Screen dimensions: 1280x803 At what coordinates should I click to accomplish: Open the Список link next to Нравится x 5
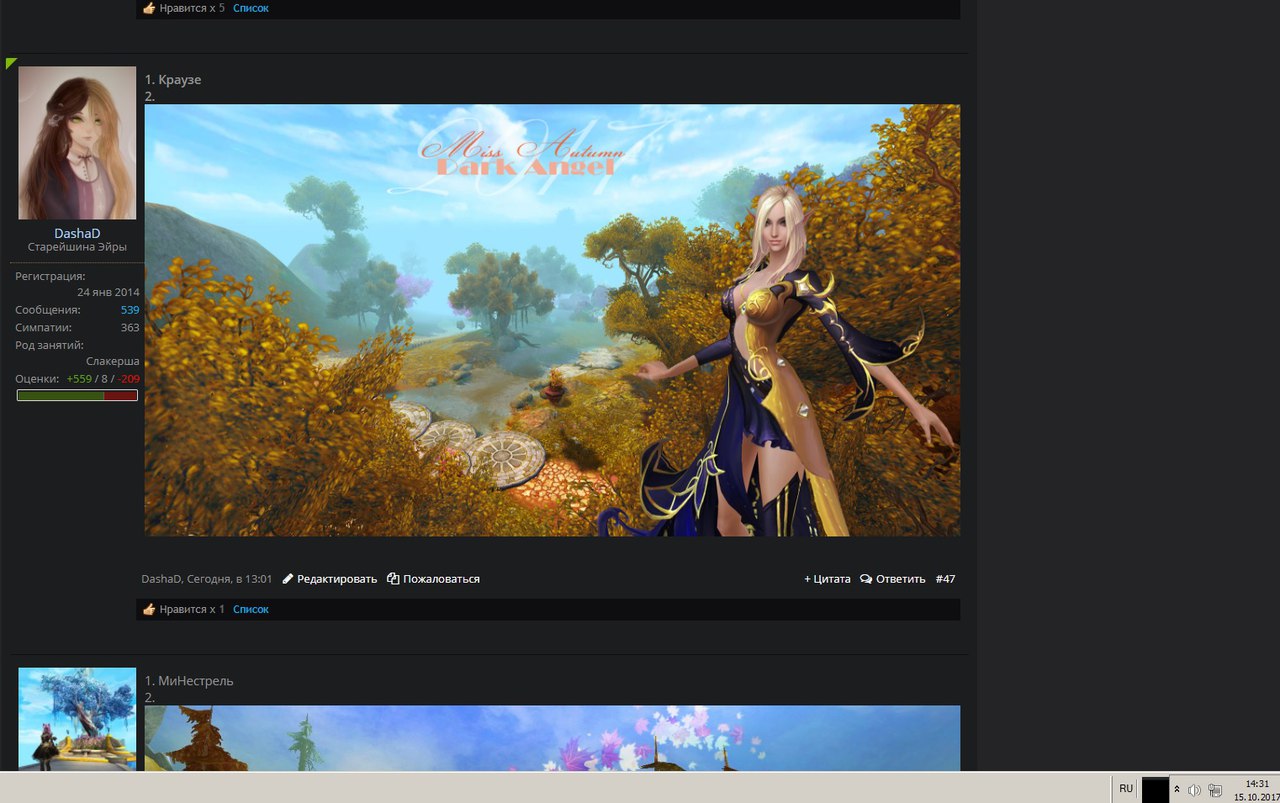click(x=250, y=8)
